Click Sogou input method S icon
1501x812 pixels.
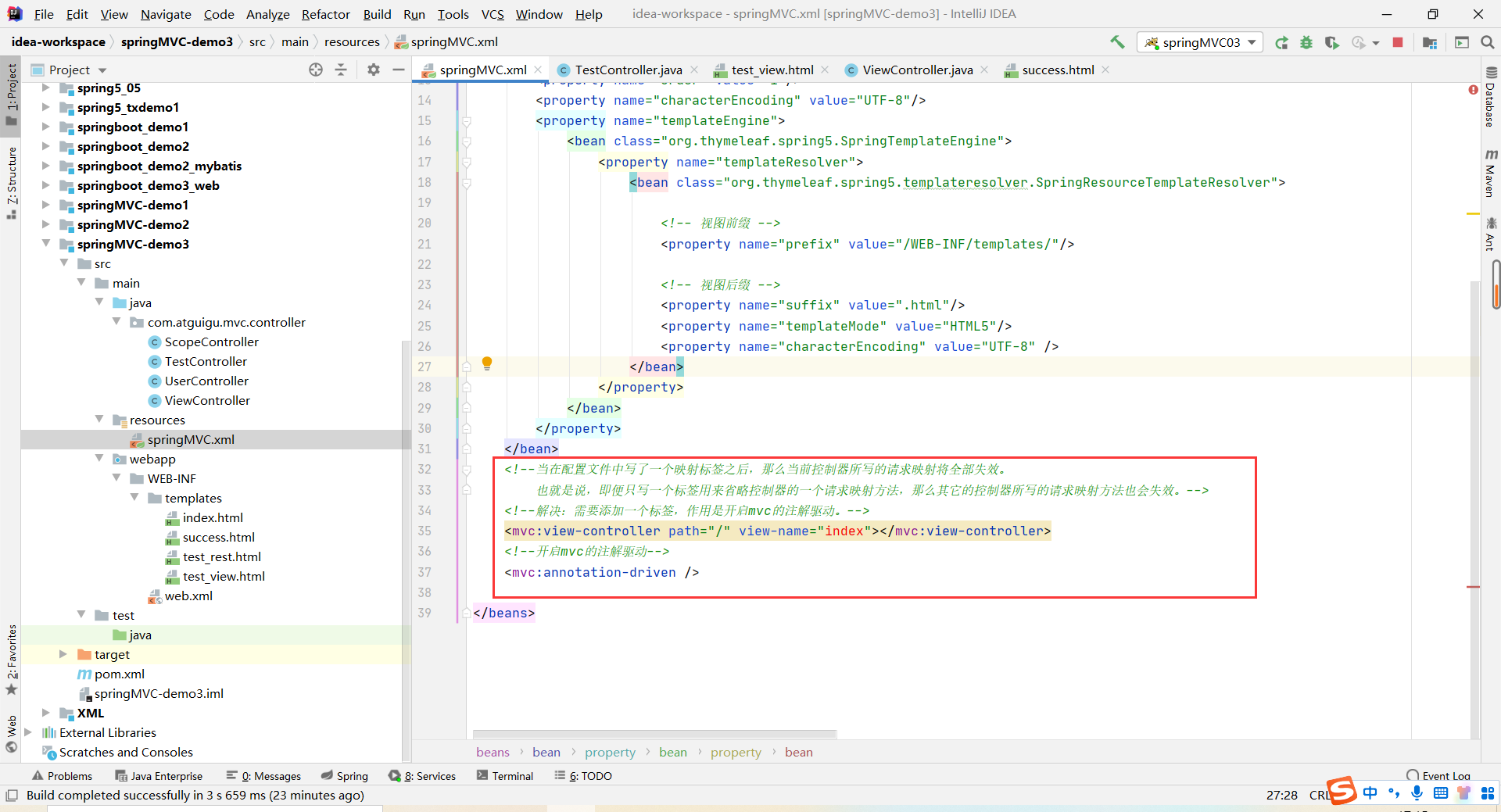1342,791
